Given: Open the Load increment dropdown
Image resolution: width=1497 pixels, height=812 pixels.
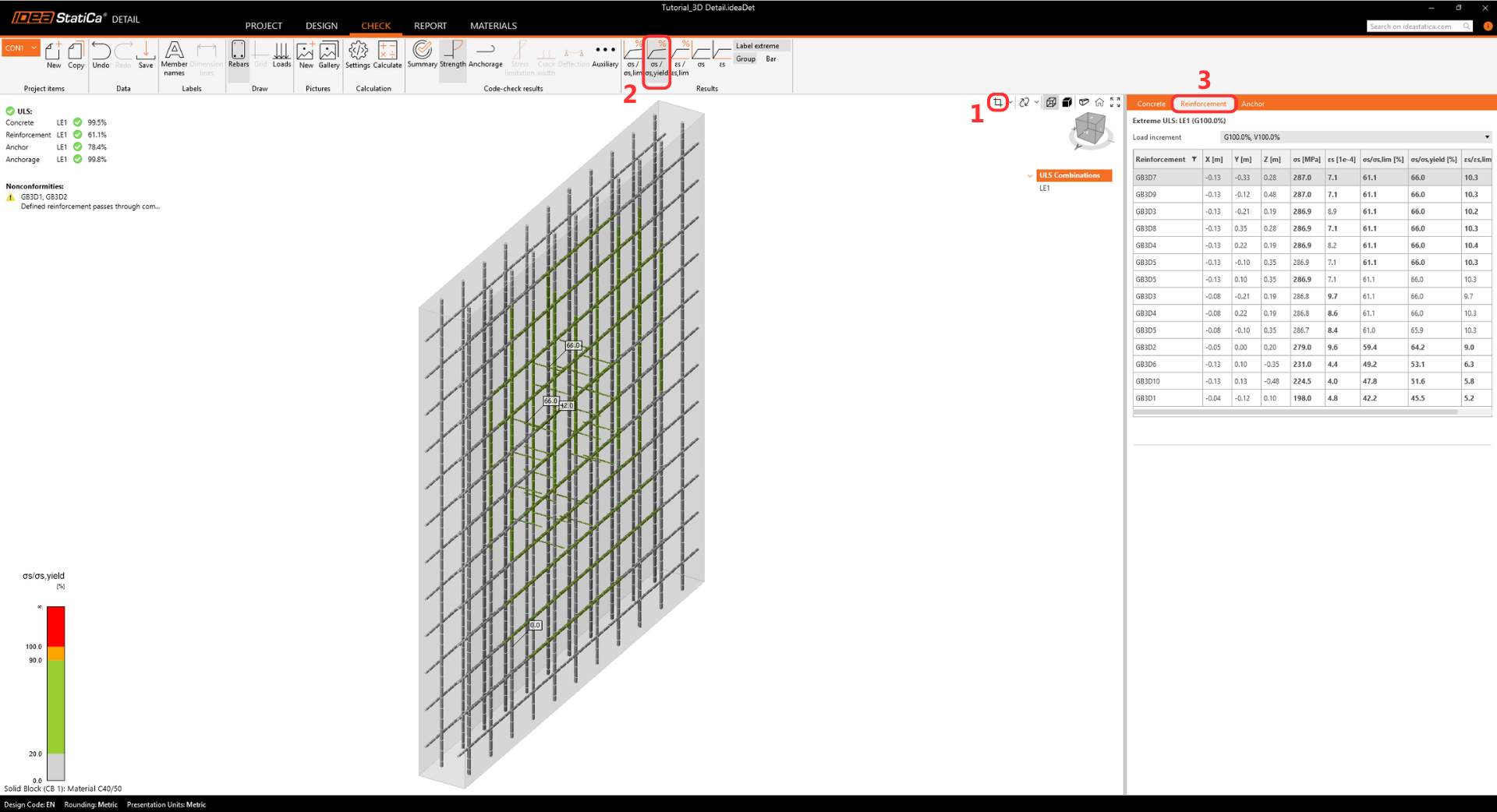Looking at the screenshot, I should click(x=1355, y=137).
